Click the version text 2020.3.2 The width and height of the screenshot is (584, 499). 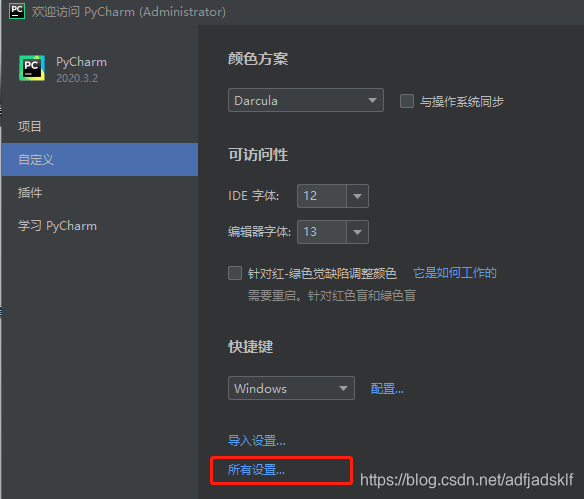[77, 78]
